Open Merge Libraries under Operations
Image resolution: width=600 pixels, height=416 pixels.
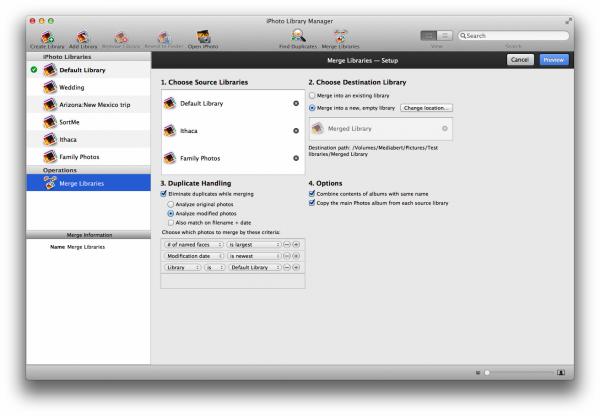point(88,183)
